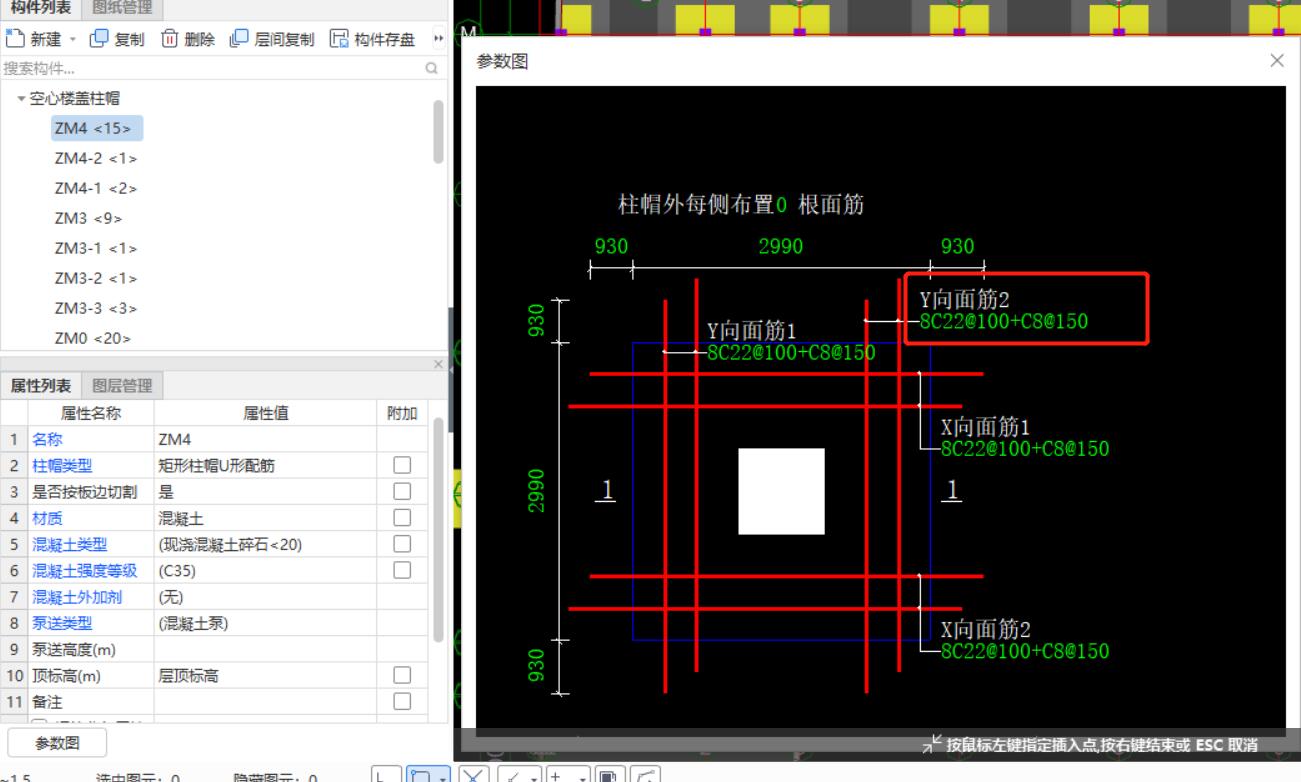Viewport: 1301px width, 782px height.
Task: Switch to the 图纸管理 tab
Action: coord(122,8)
